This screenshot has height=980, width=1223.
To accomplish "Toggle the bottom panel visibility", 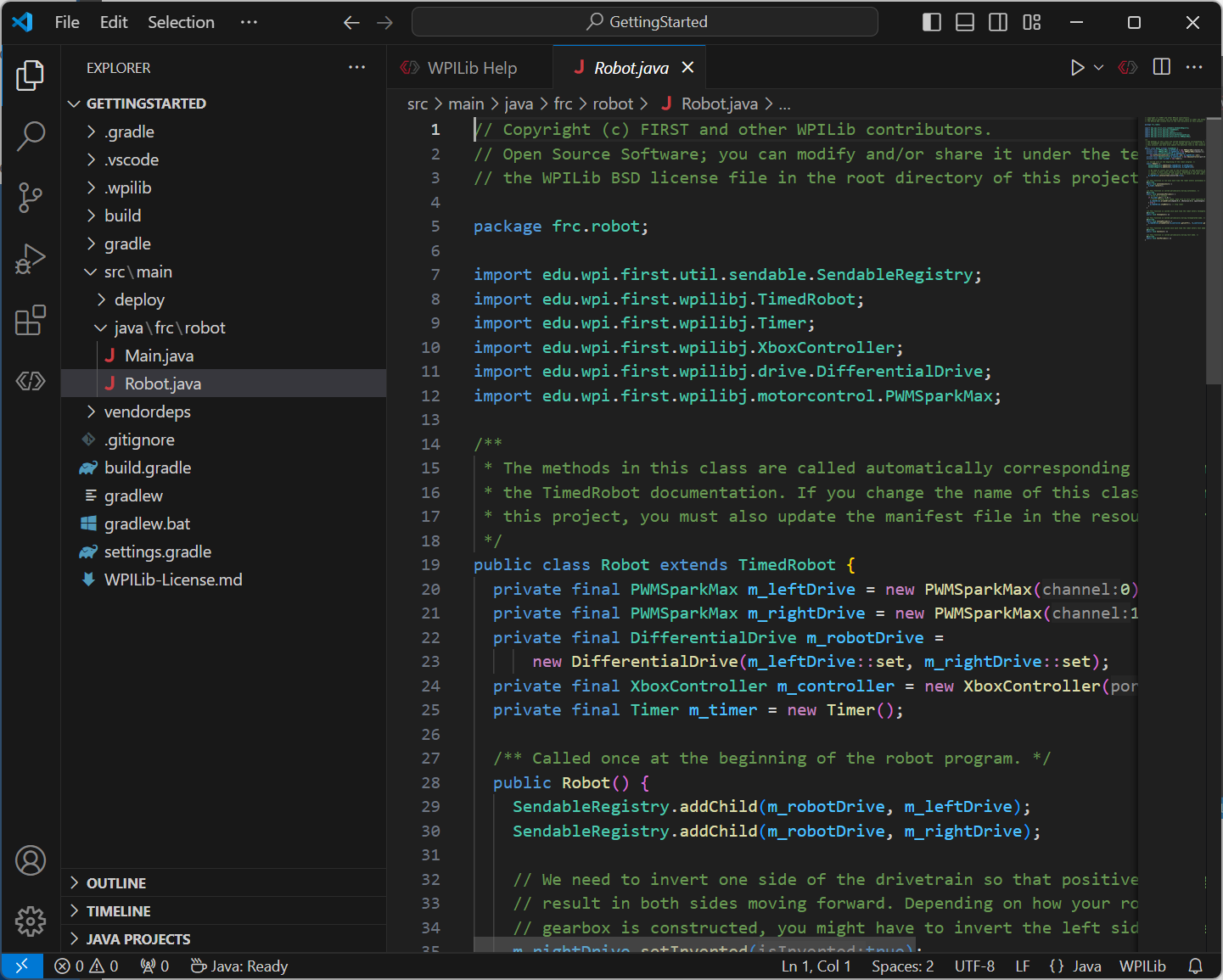I will click(x=964, y=22).
